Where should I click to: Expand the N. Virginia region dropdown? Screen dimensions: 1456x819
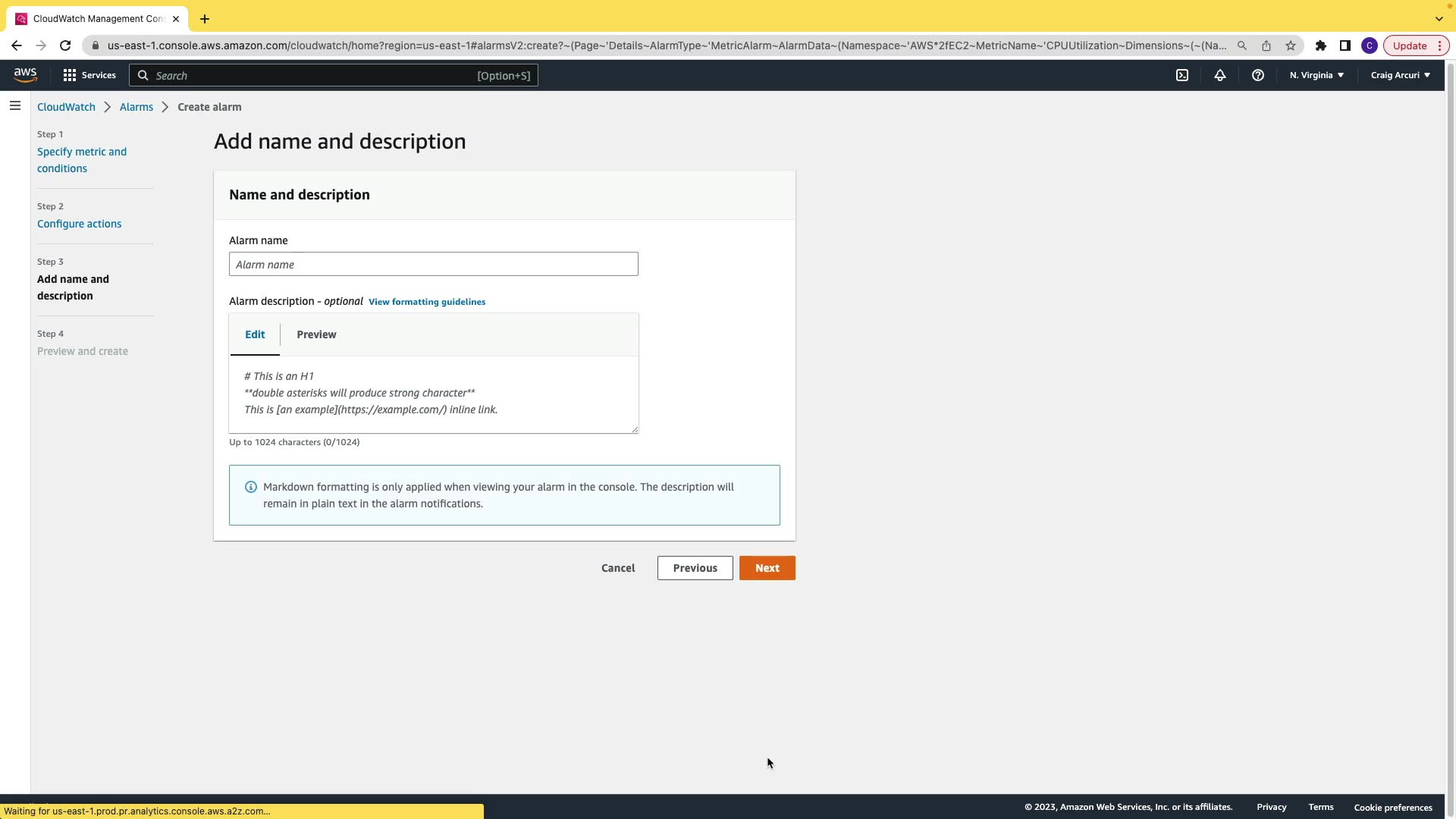pos(1316,75)
